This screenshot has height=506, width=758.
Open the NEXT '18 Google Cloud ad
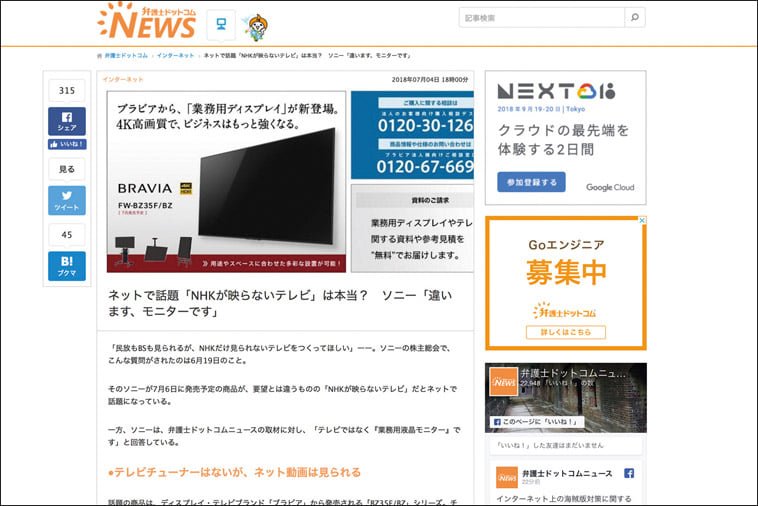click(x=566, y=138)
